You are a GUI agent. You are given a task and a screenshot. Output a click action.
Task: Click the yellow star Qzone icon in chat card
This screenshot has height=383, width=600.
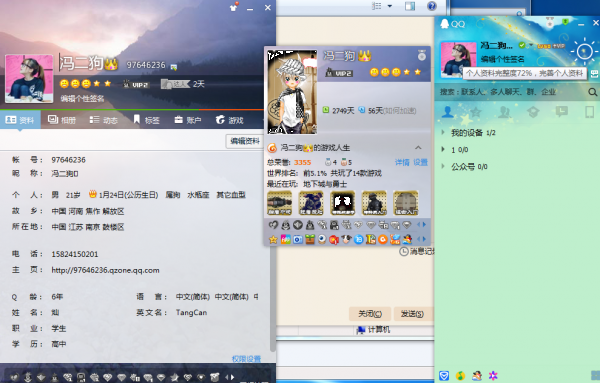click(273, 240)
